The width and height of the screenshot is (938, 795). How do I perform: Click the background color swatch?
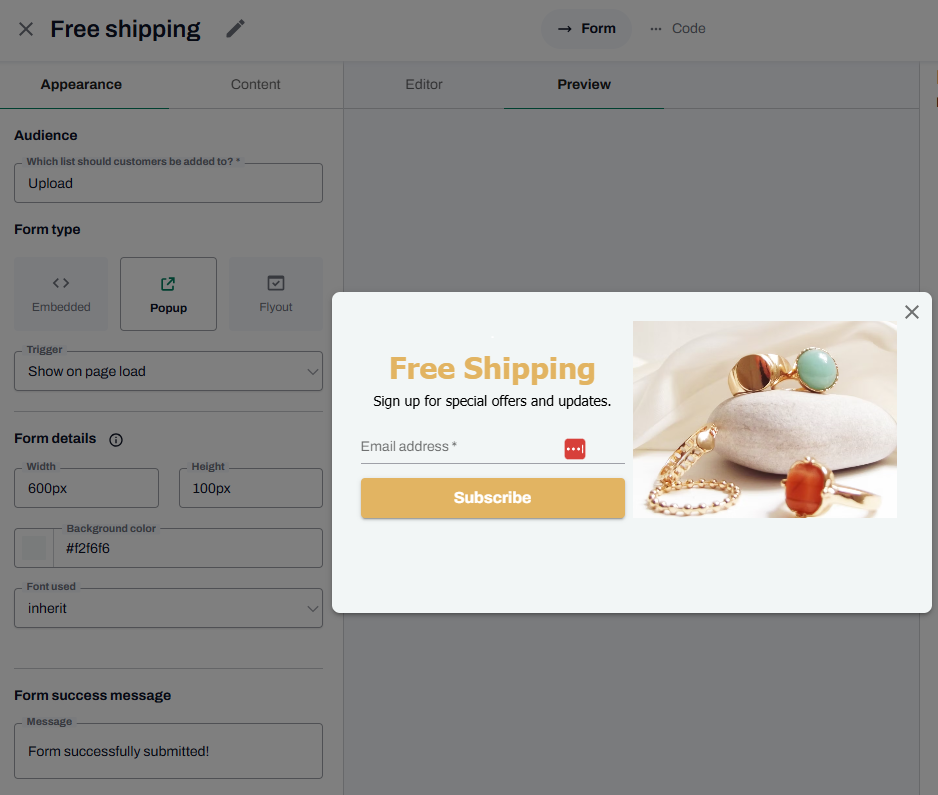point(34,548)
